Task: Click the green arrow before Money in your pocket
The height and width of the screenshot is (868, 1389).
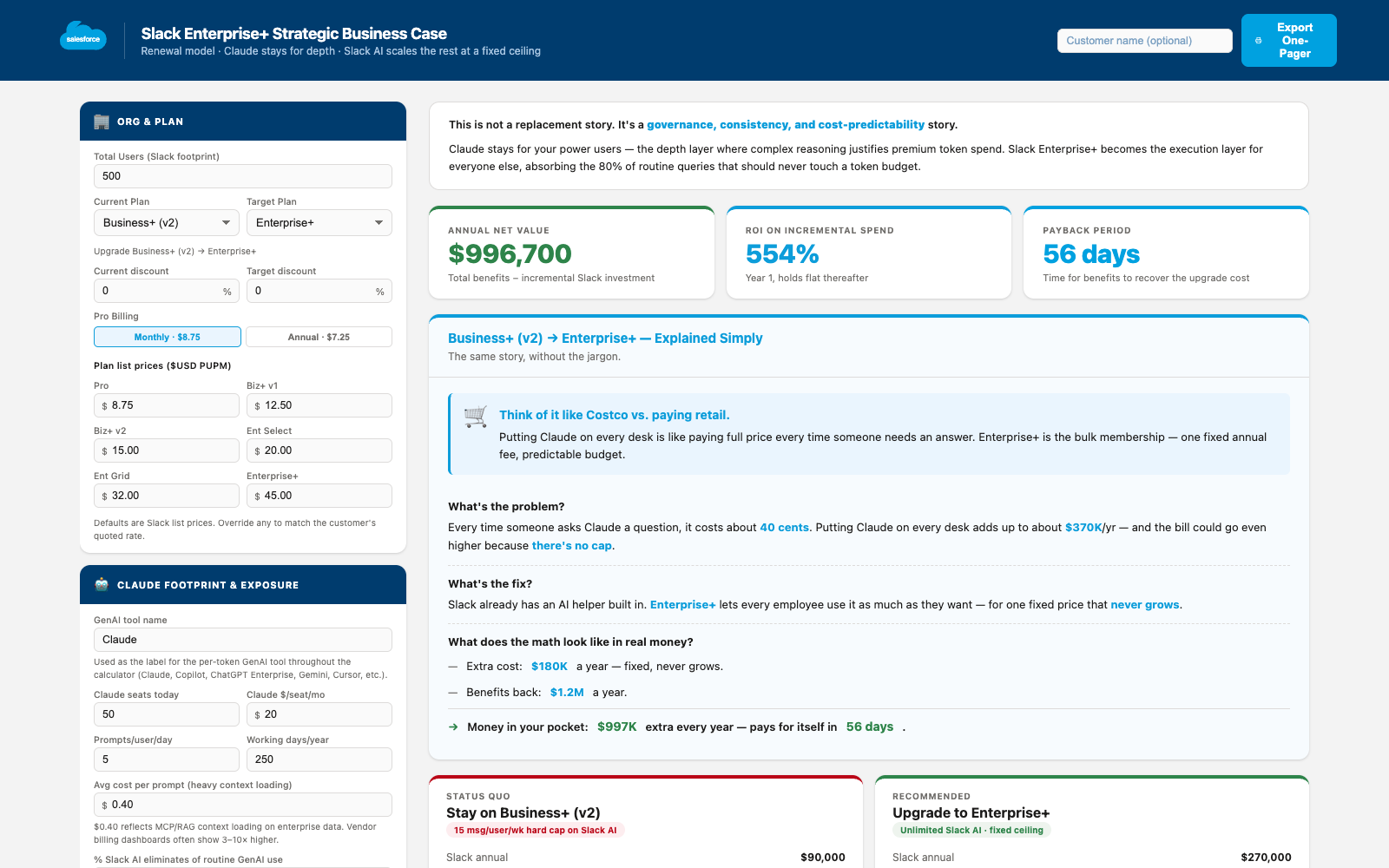Action: (453, 727)
